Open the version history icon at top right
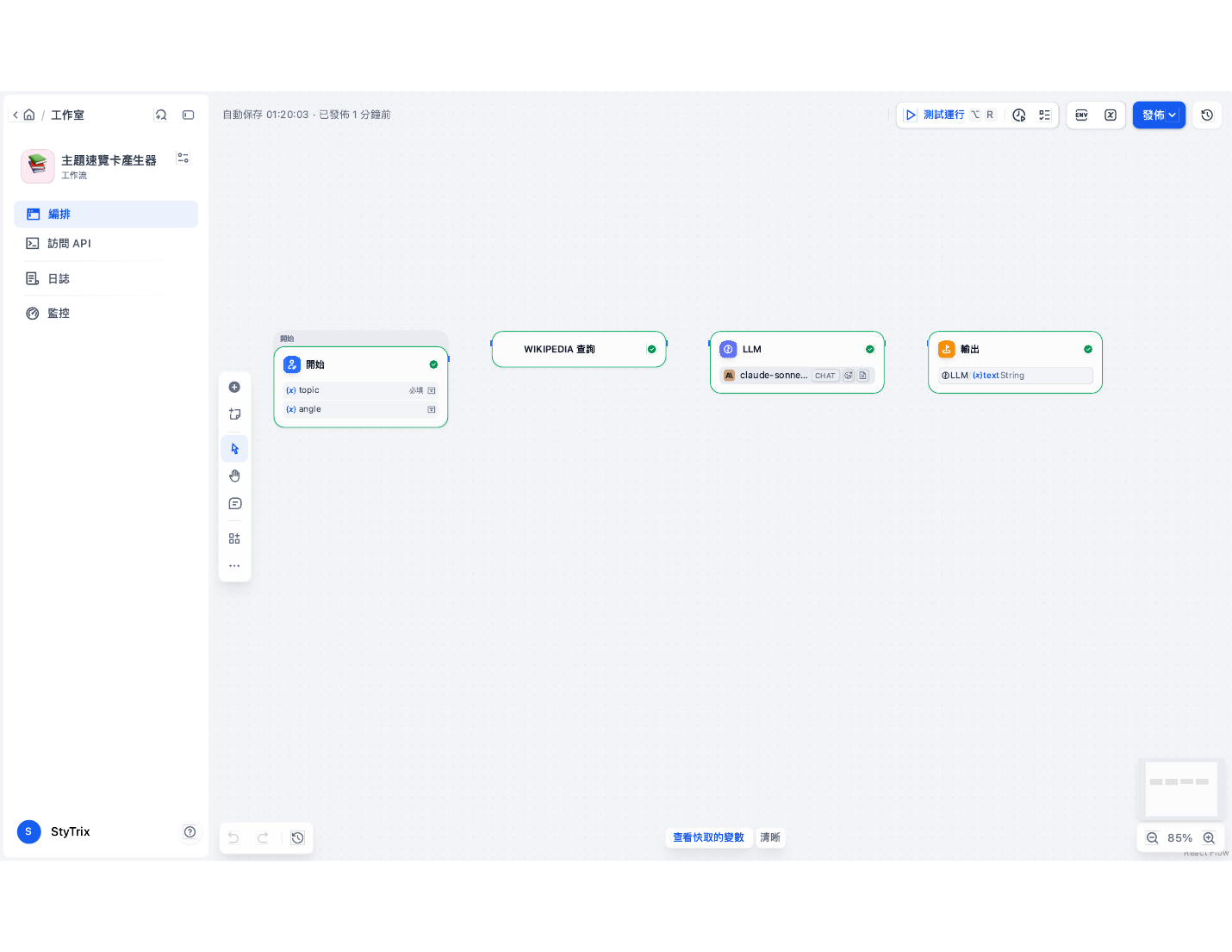This screenshot has width=1232, height=952. point(1207,115)
